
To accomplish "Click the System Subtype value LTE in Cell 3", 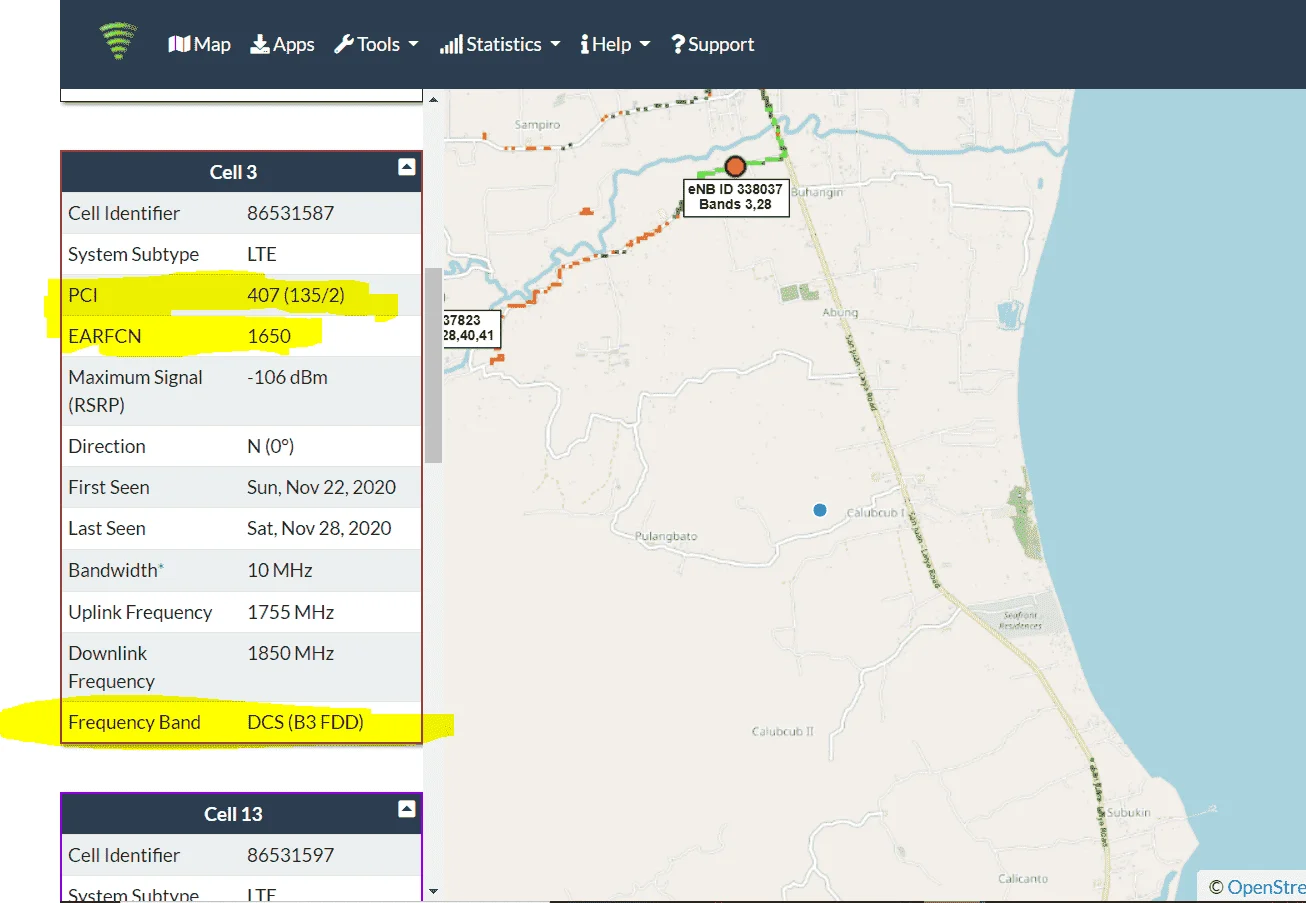I will [x=262, y=254].
